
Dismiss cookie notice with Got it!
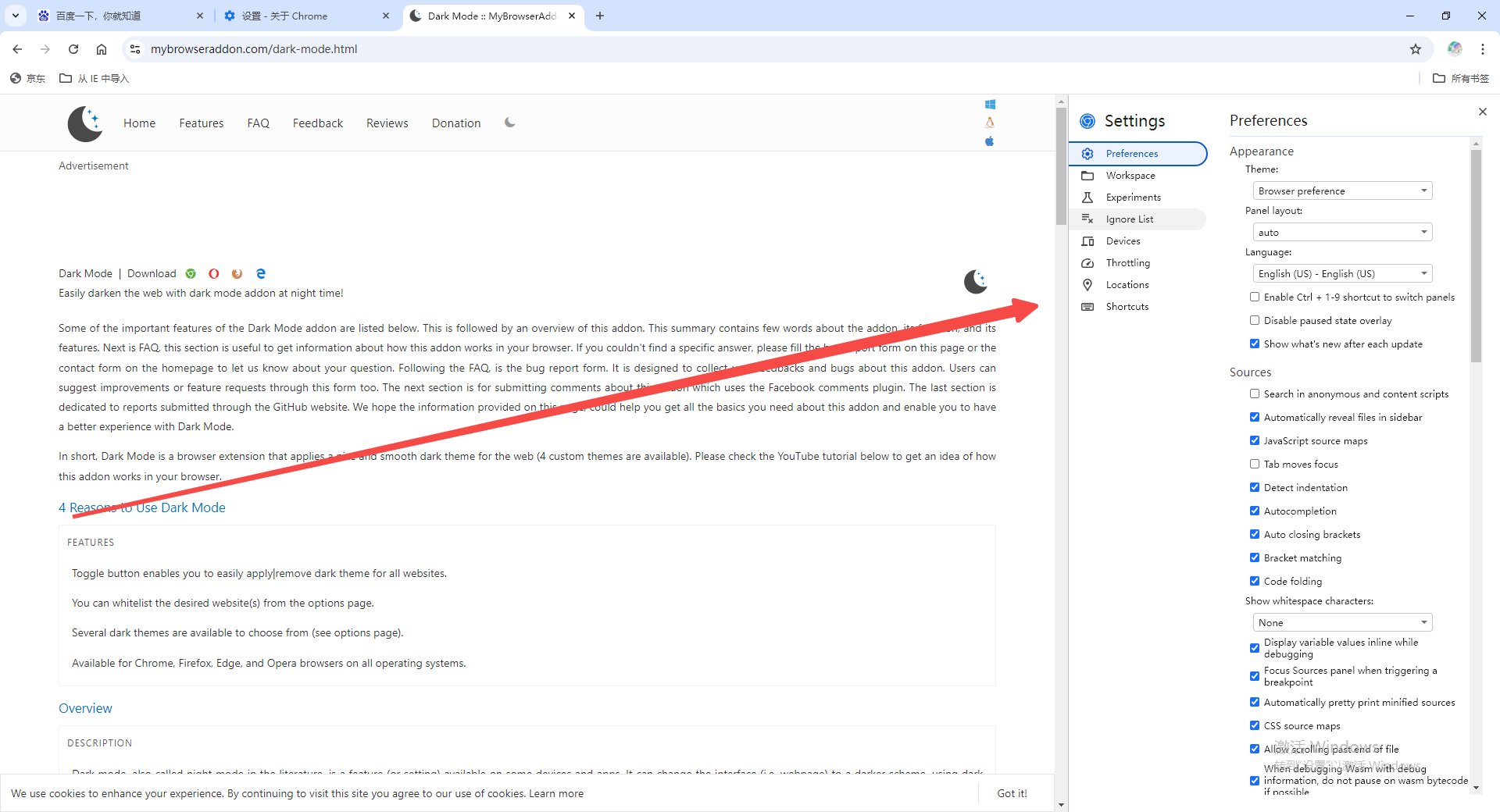click(1012, 793)
